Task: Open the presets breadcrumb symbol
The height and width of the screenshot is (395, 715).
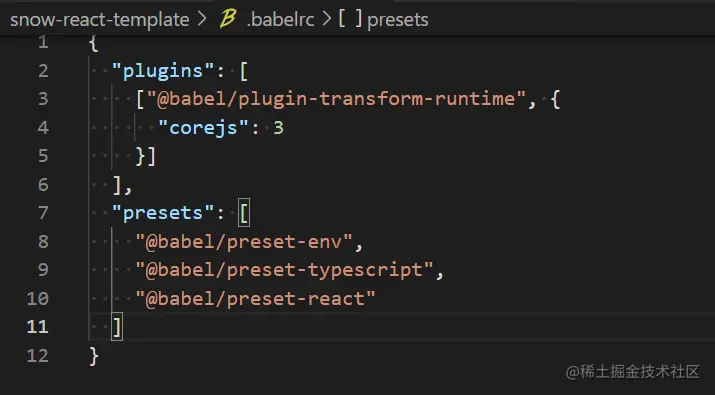Action: coord(398,20)
